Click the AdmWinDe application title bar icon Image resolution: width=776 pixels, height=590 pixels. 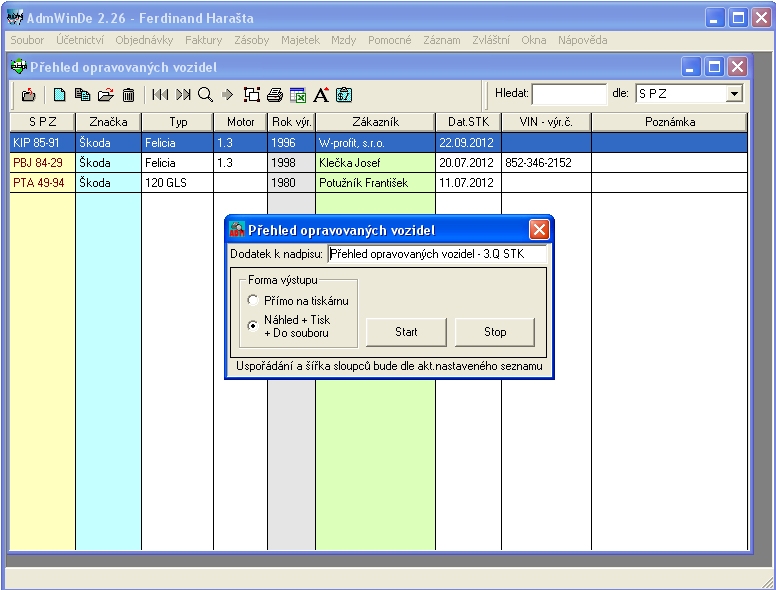coord(15,18)
